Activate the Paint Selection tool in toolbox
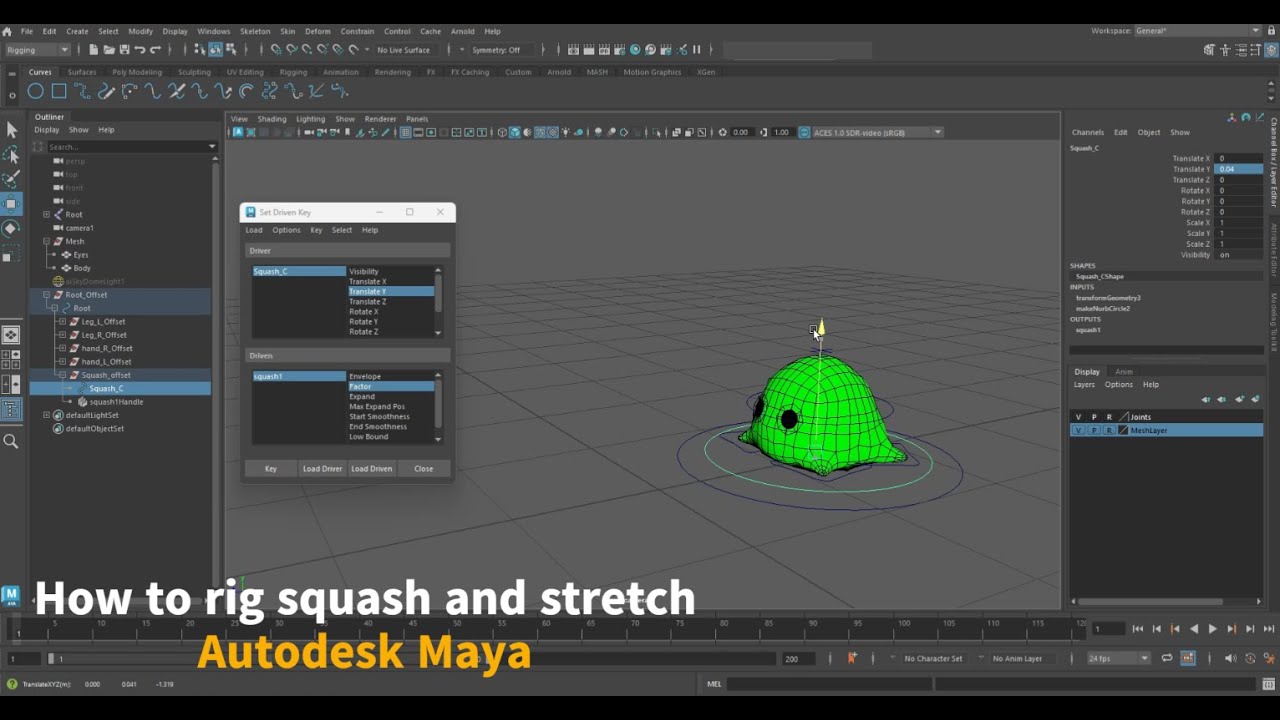 [x=11, y=179]
